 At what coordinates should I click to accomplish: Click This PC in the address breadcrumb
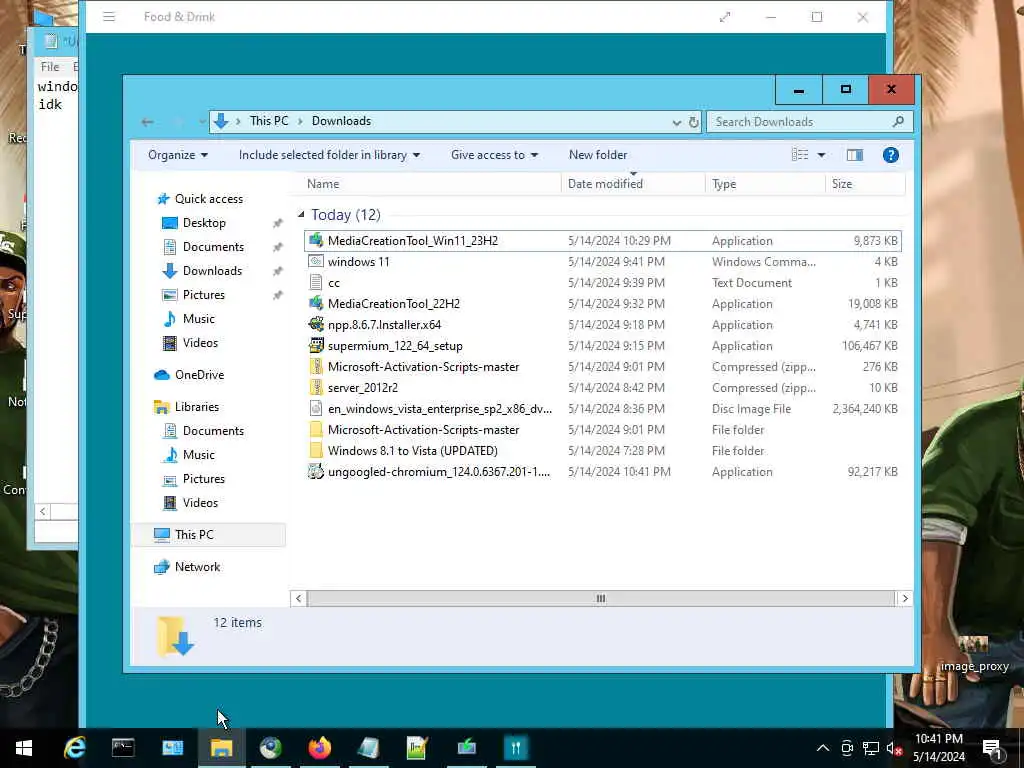point(268,121)
